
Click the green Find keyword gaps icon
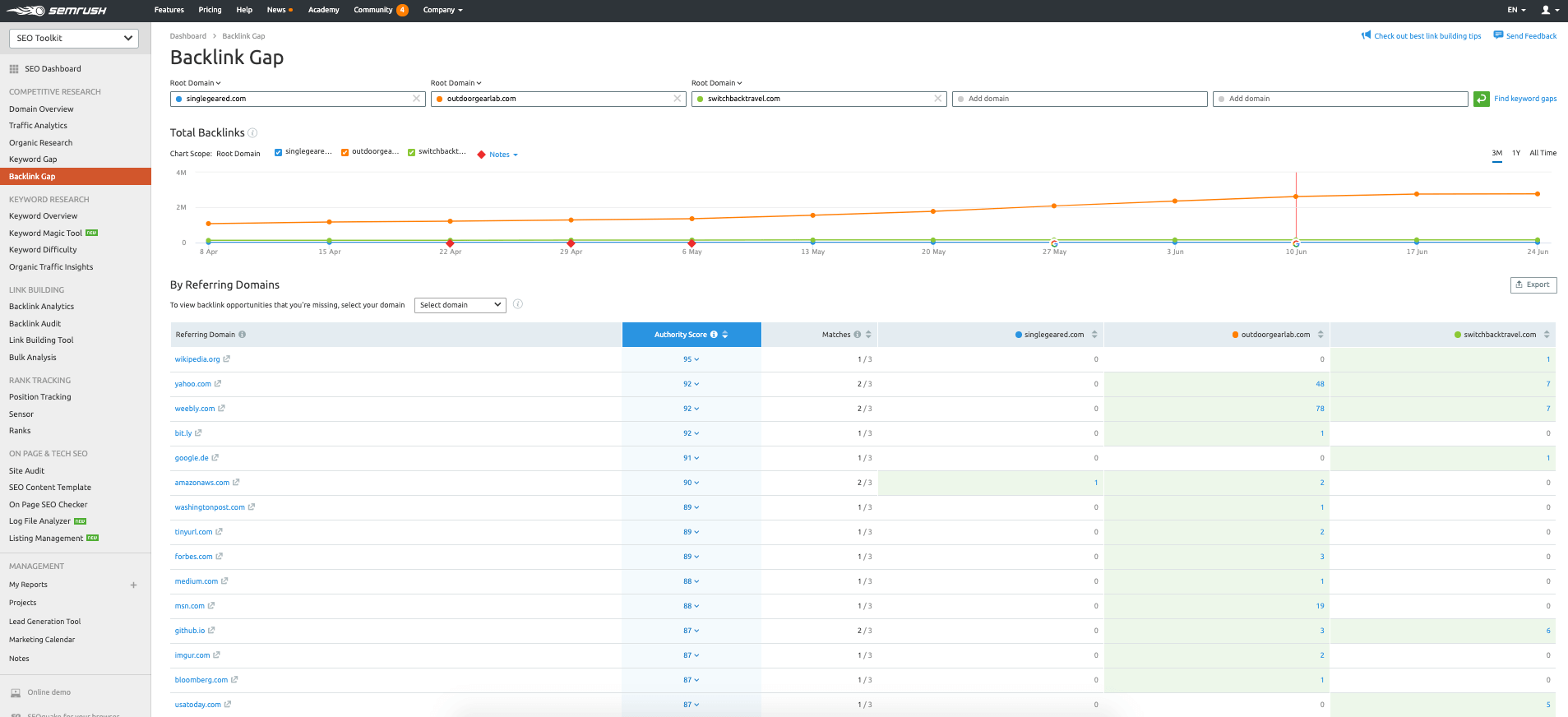coord(1482,99)
